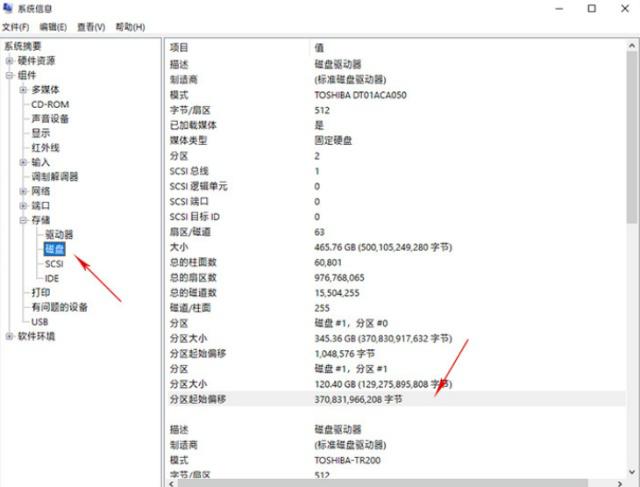Select the SCSI 目标 ID row
Image resolution: width=640 pixels, height=487 pixels.
pyautogui.click(x=396, y=217)
